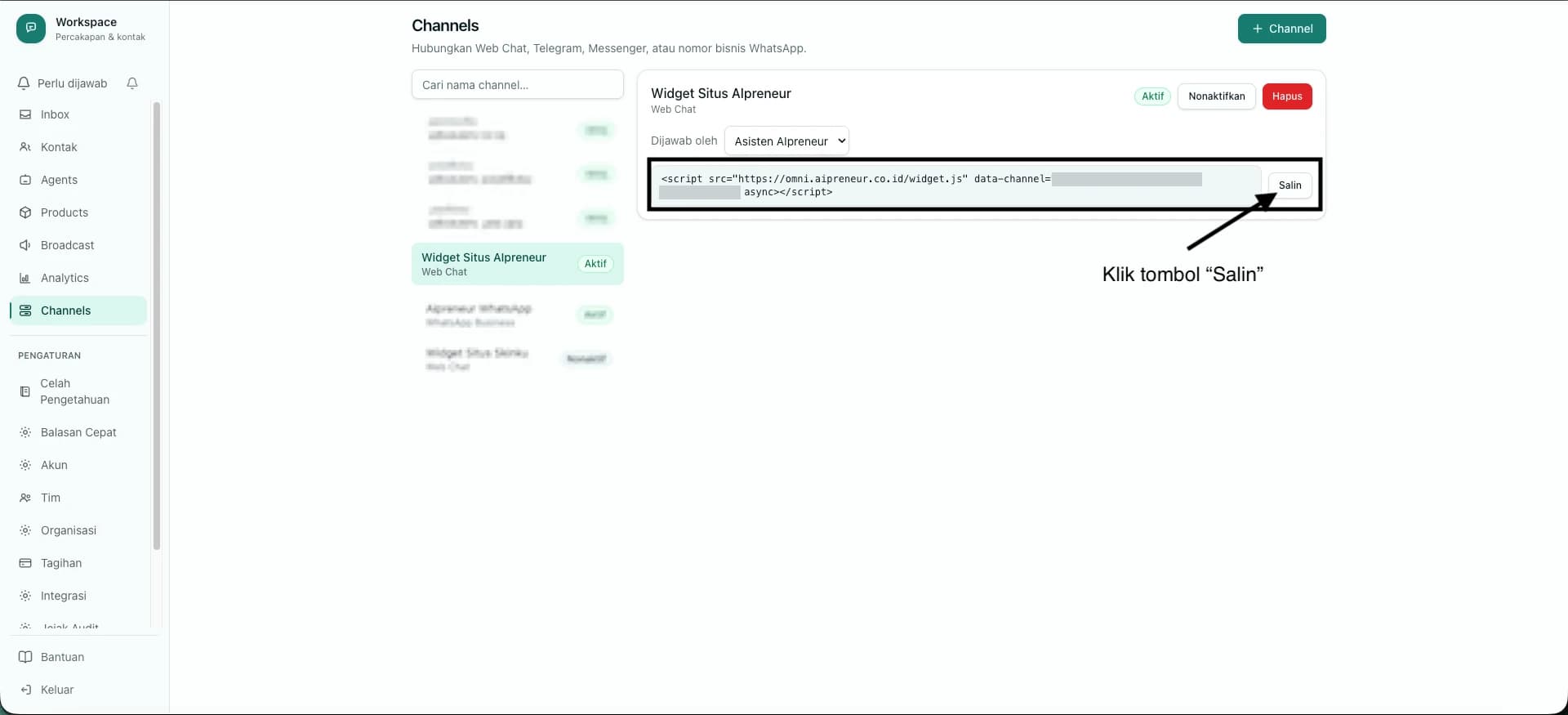Click the Tagihan card icon
1568x715 pixels.
pyautogui.click(x=25, y=563)
